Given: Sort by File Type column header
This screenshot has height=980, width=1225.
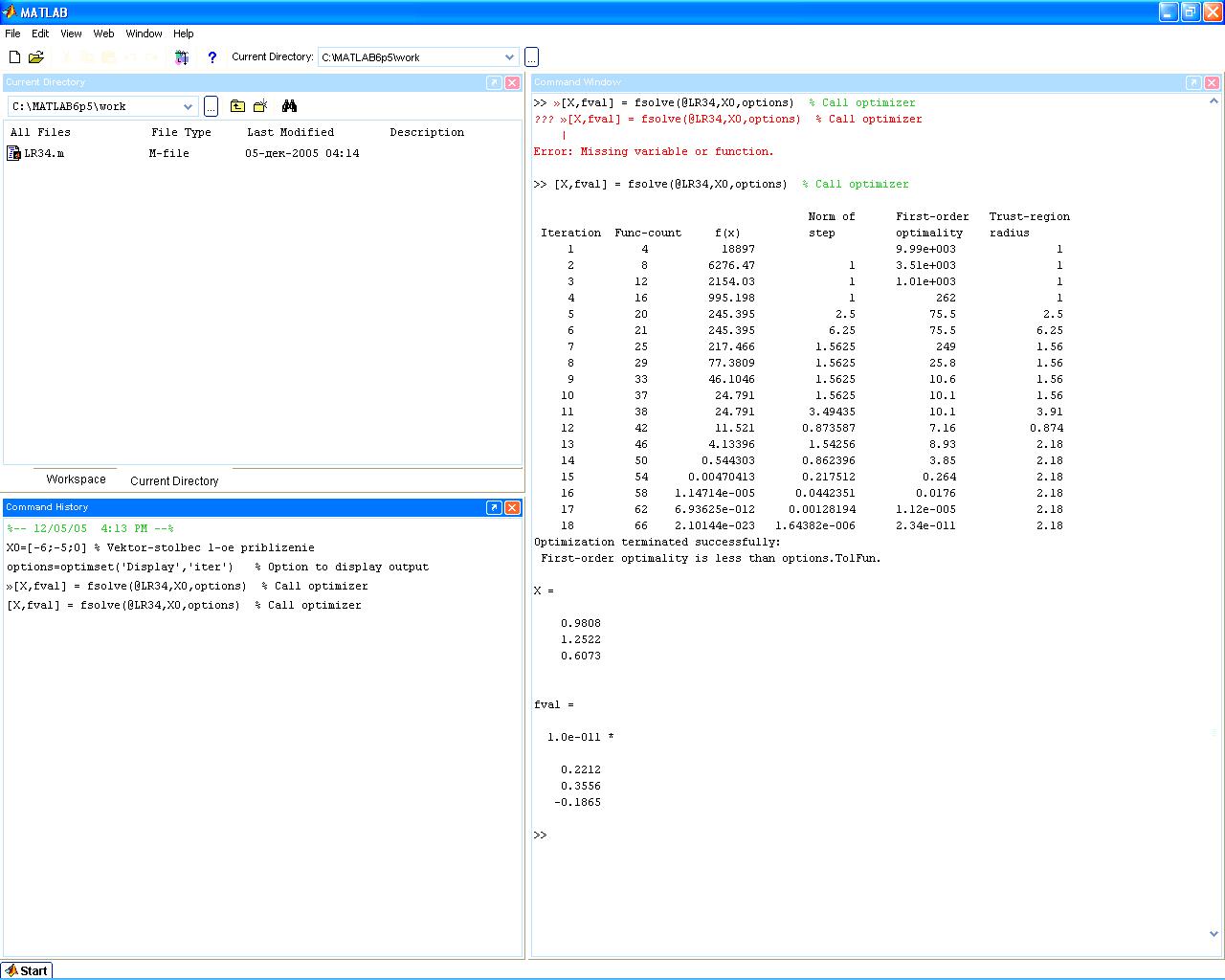Looking at the screenshot, I should [181, 132].
